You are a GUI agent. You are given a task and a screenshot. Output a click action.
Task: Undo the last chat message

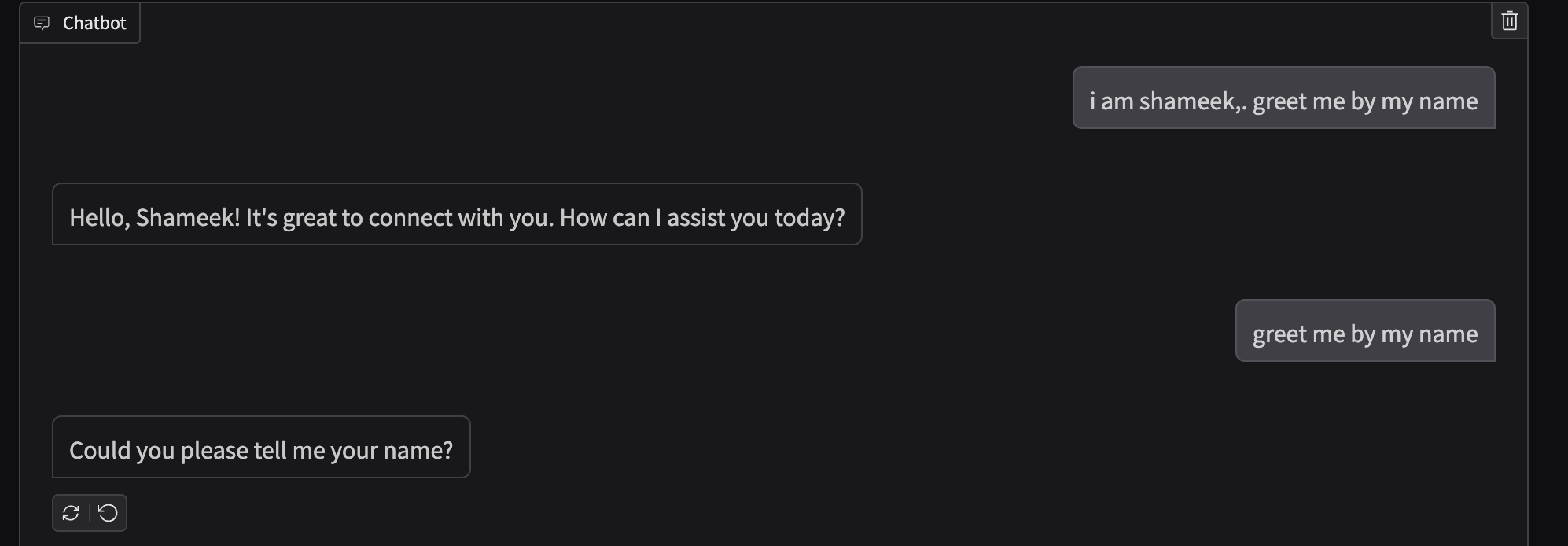coord(109,513)
